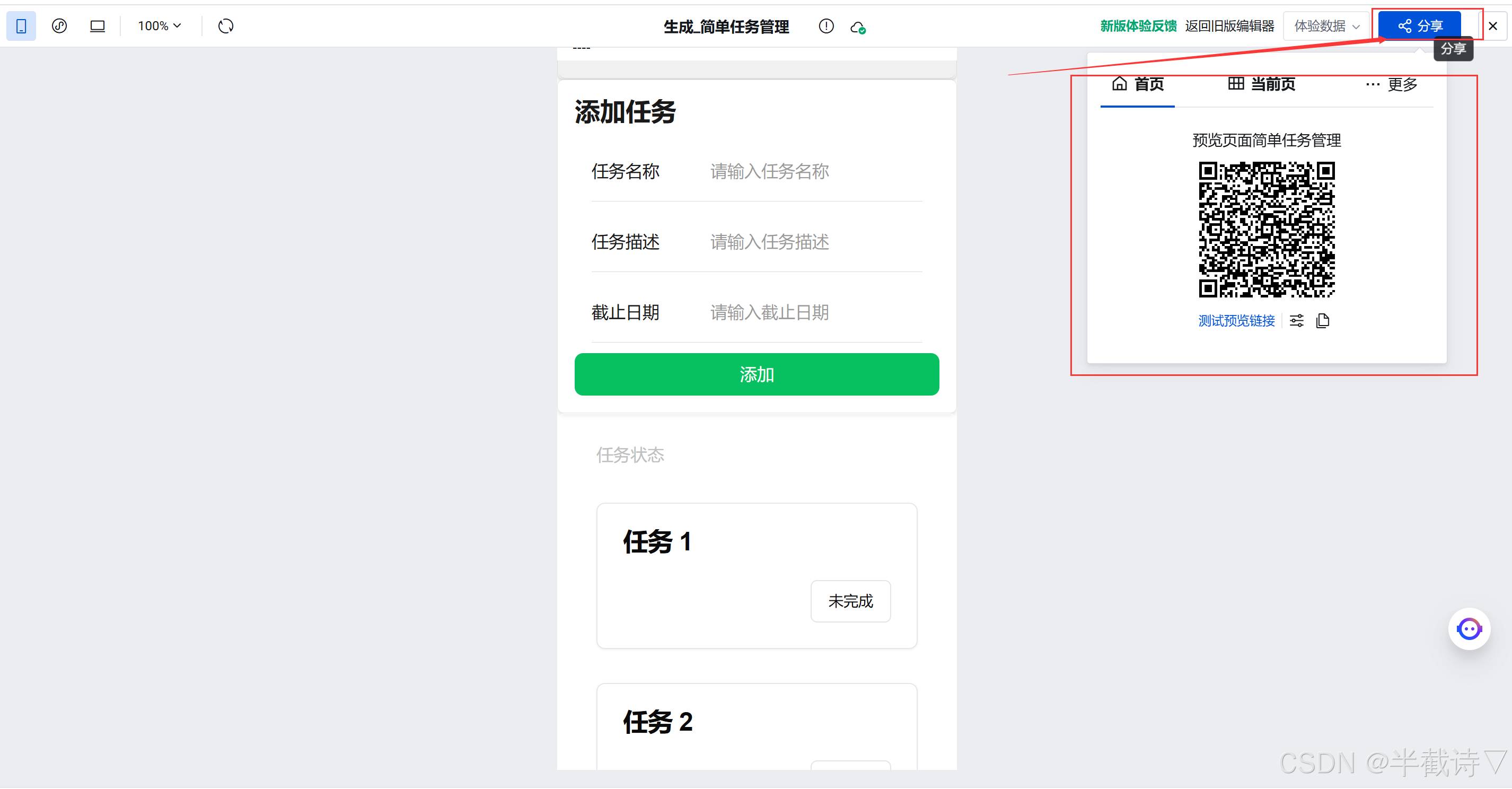
Task: Expand the 体验数据 dropdown
Action: [1326, 26]
